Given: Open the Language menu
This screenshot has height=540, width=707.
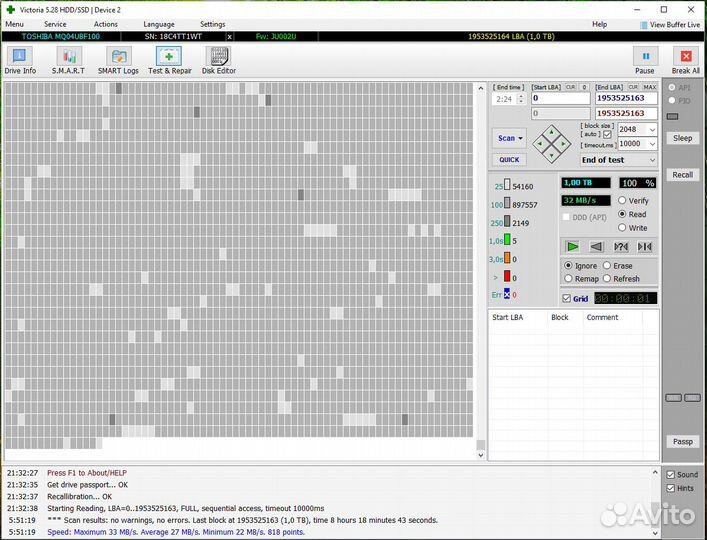Looking at the screenshot, I should point(158,24).
